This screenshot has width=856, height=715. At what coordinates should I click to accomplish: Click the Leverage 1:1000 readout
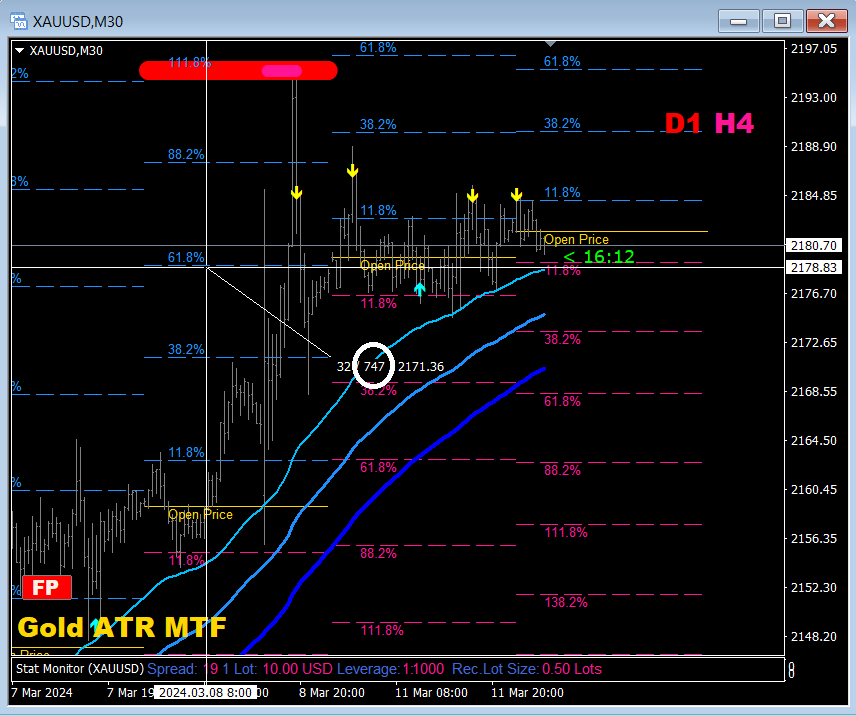(390, 669)
